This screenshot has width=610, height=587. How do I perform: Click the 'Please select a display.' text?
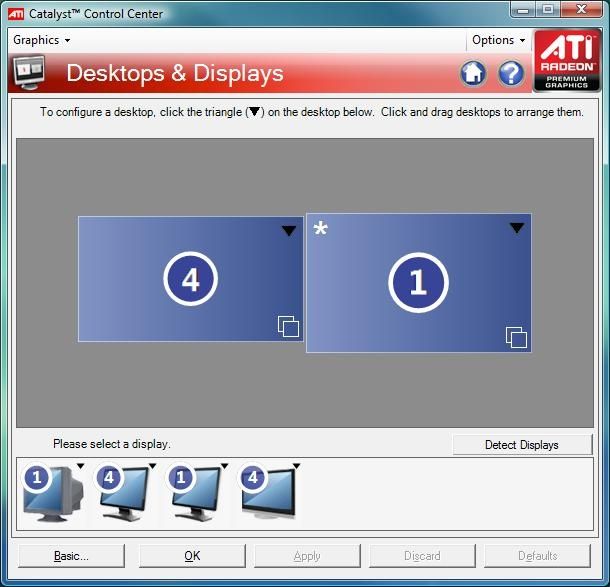point(112,444)
